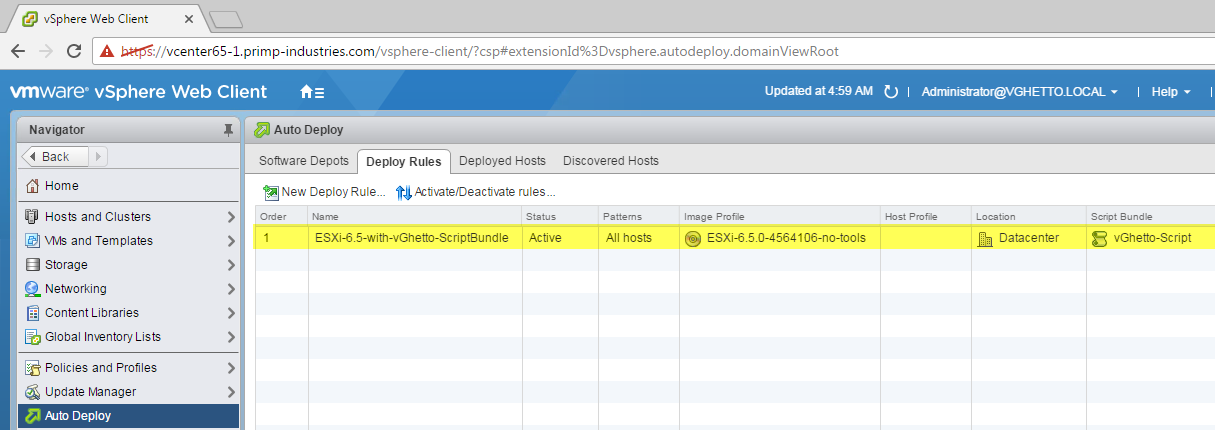Screen dimensions: 1215x430
Task: Click the Update Manager icon
Action: 33,392
